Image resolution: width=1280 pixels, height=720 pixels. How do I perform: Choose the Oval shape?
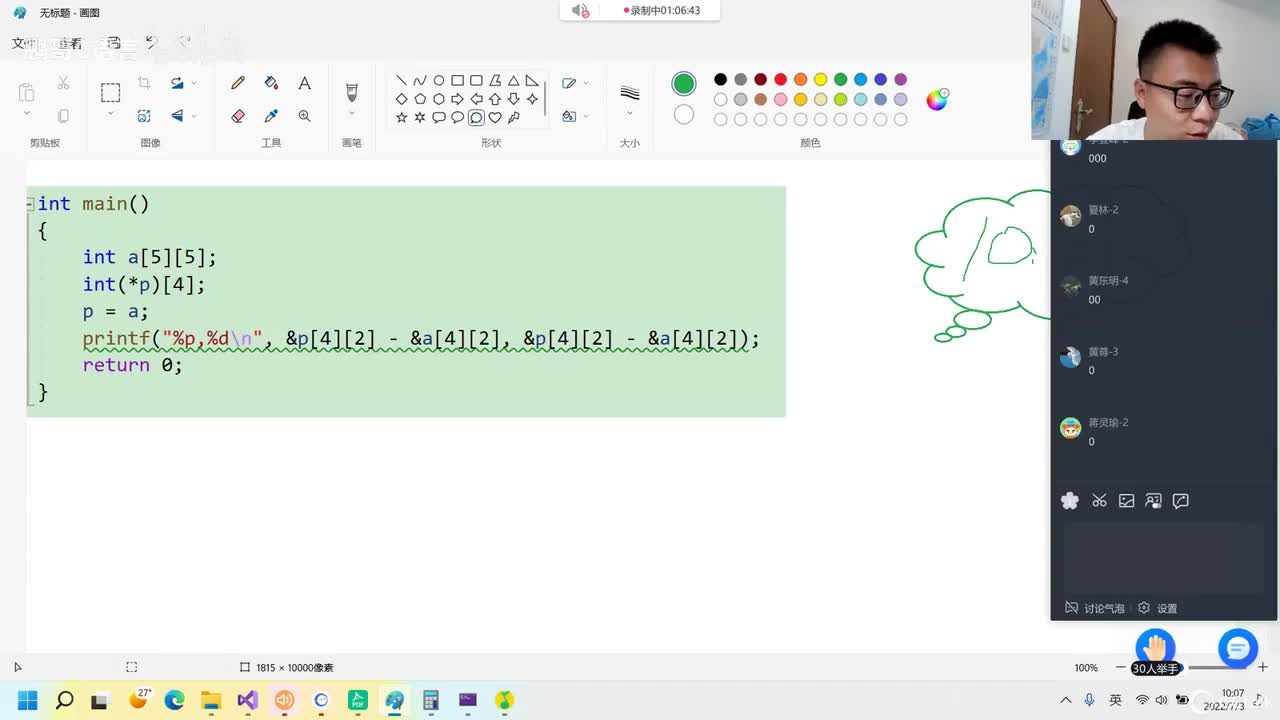(438, 81)
